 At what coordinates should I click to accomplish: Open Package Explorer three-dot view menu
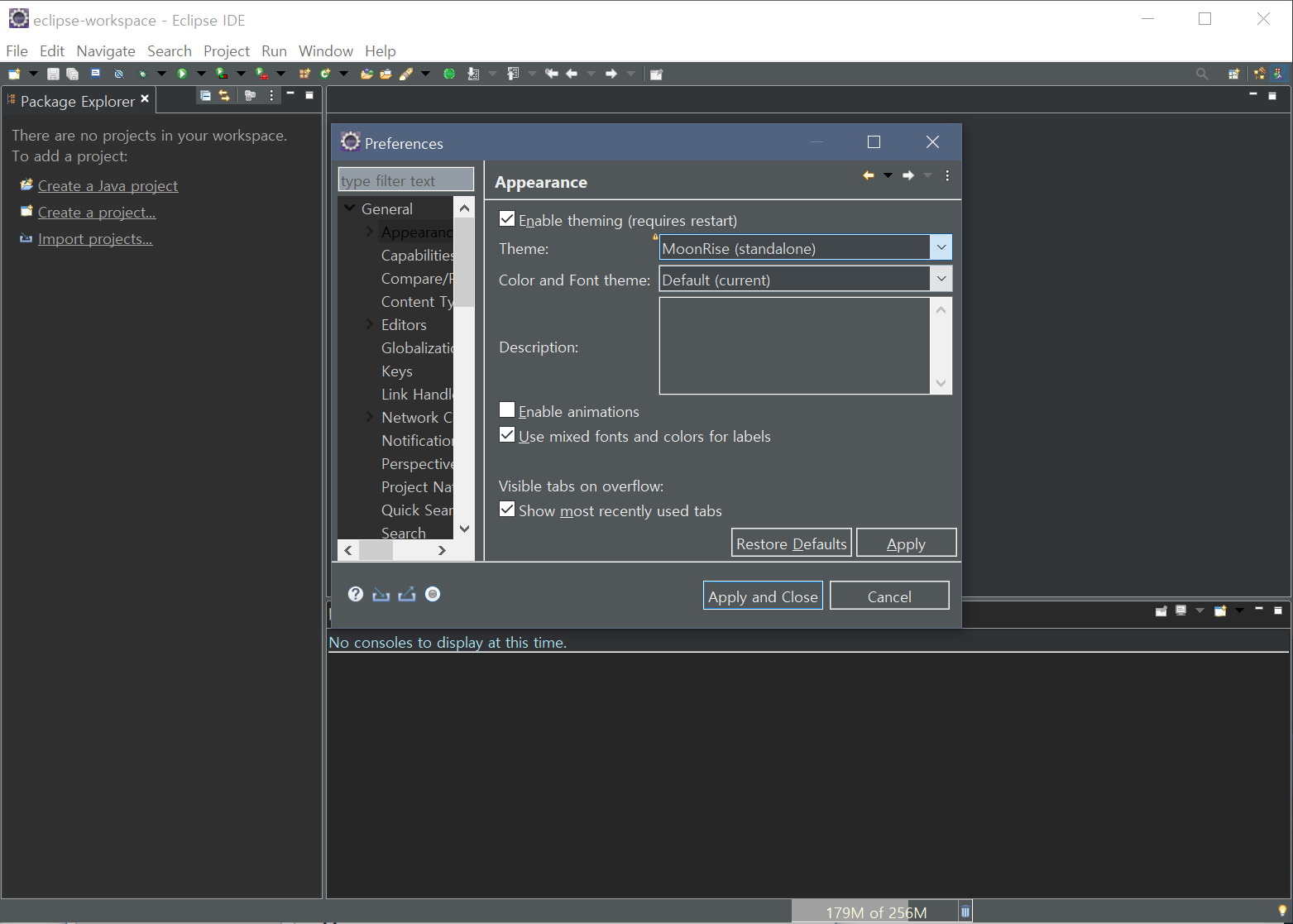point(271,96)
